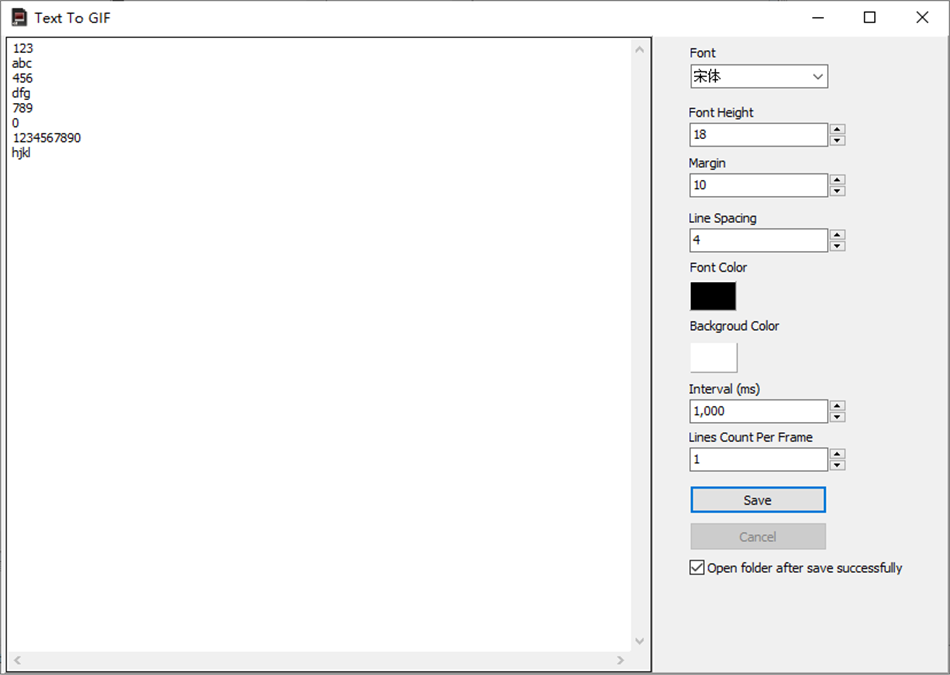Increase Lines Count Per Frame value
Image resolution: width=950 pixels, height=675 pixels.
(837, 454)
